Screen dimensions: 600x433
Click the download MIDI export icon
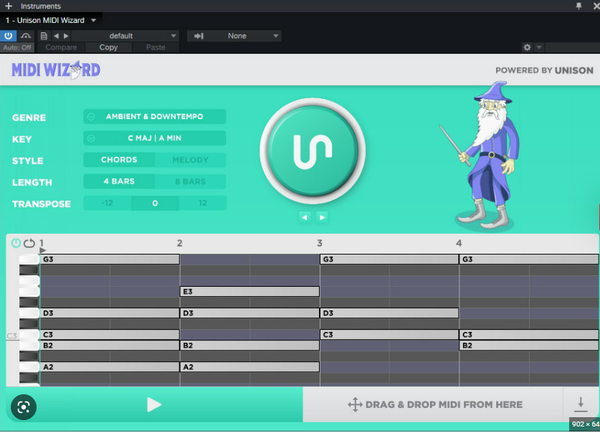point(580,404)
